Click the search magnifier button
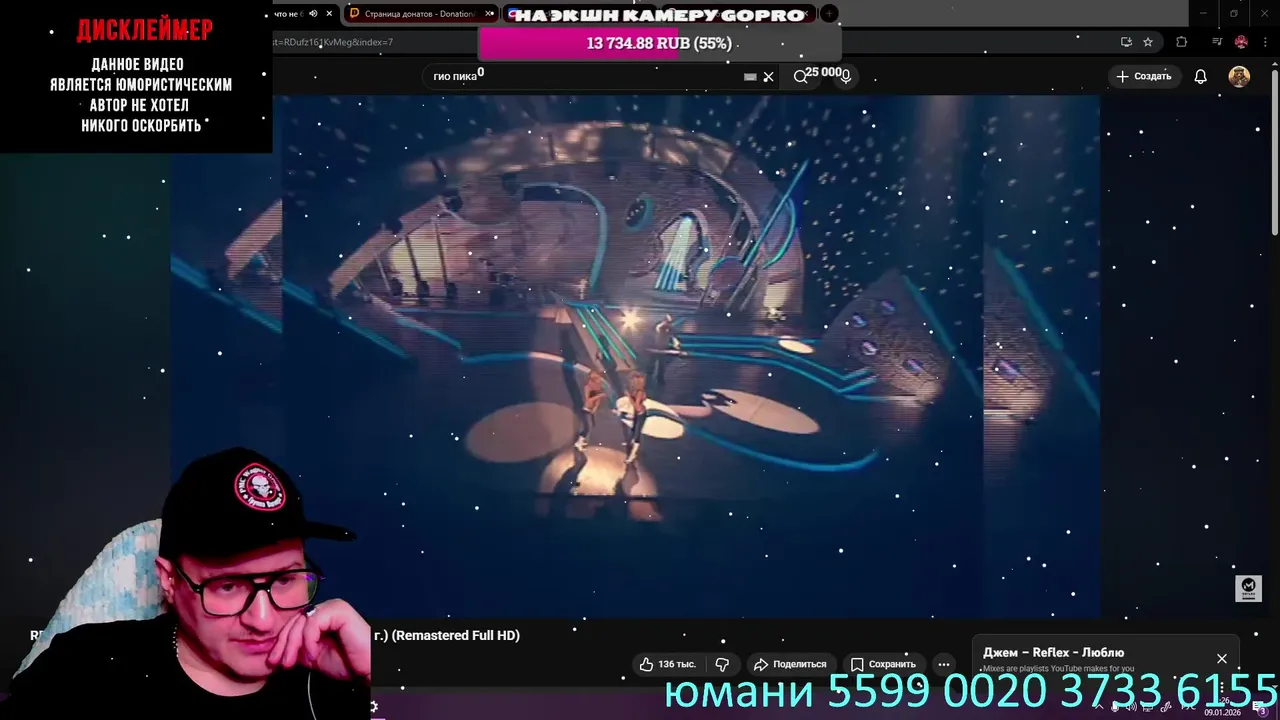 click(x=800, y=76)
